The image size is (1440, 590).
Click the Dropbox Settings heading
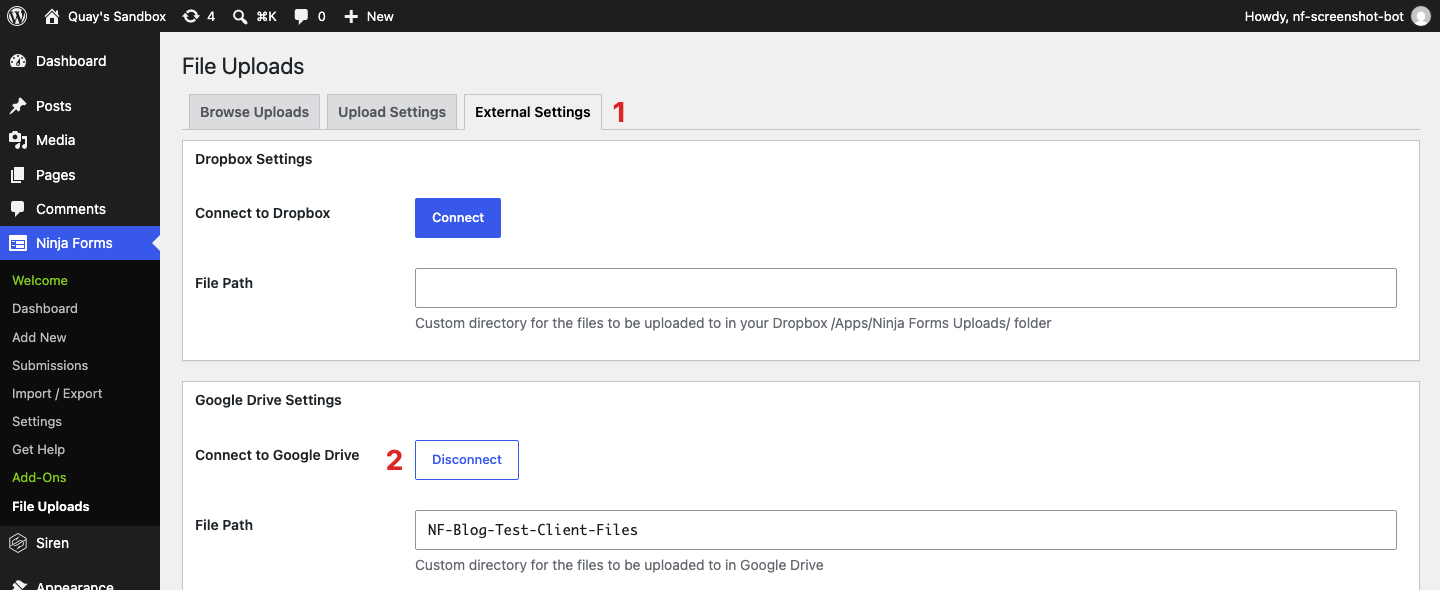[x=254, y=159]
